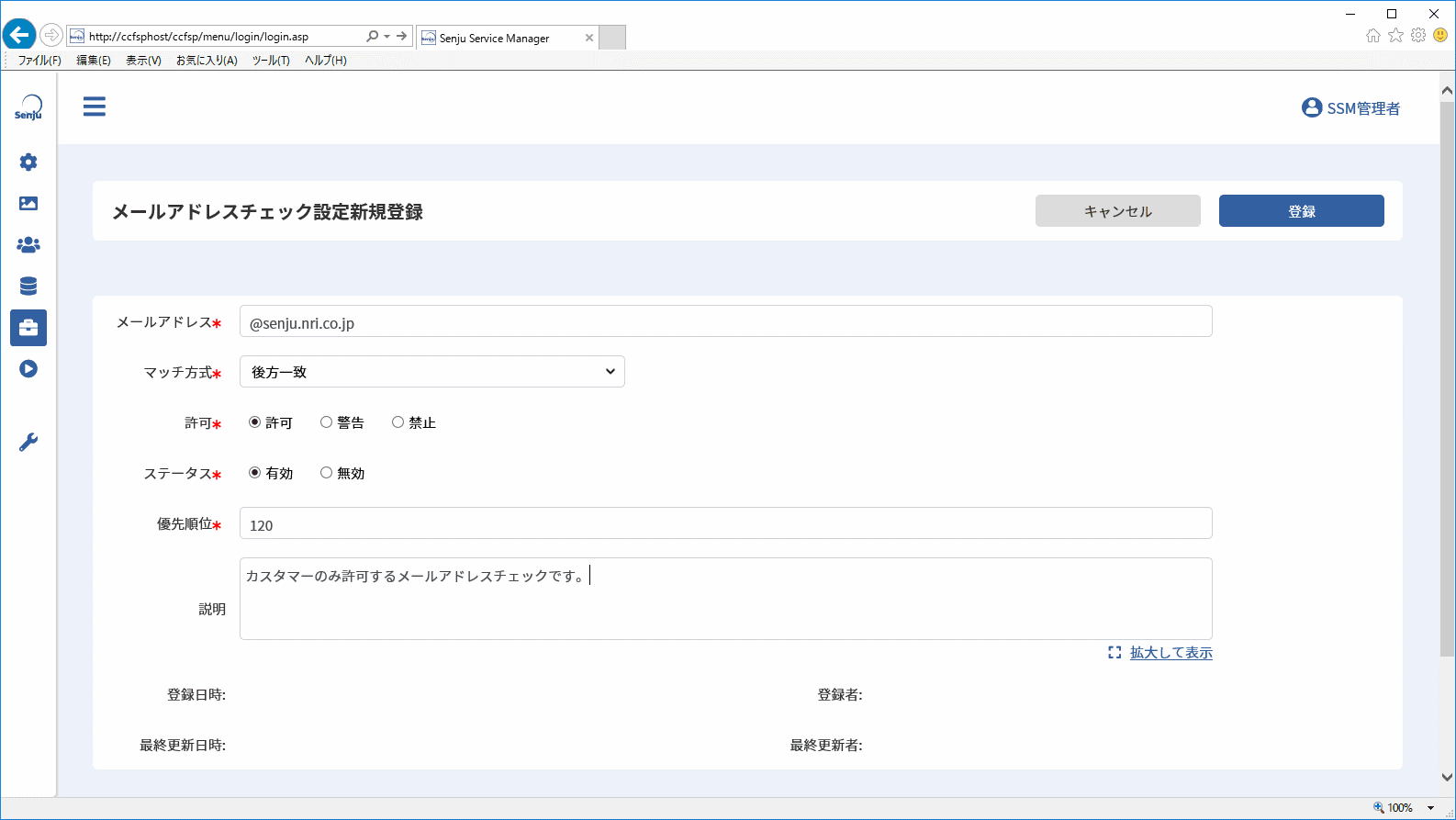Click the page heading メールアドレスチェック設定新規登録
Image resolution: width=1456 pixels, height=820 pixels.
tap(268, 212)
